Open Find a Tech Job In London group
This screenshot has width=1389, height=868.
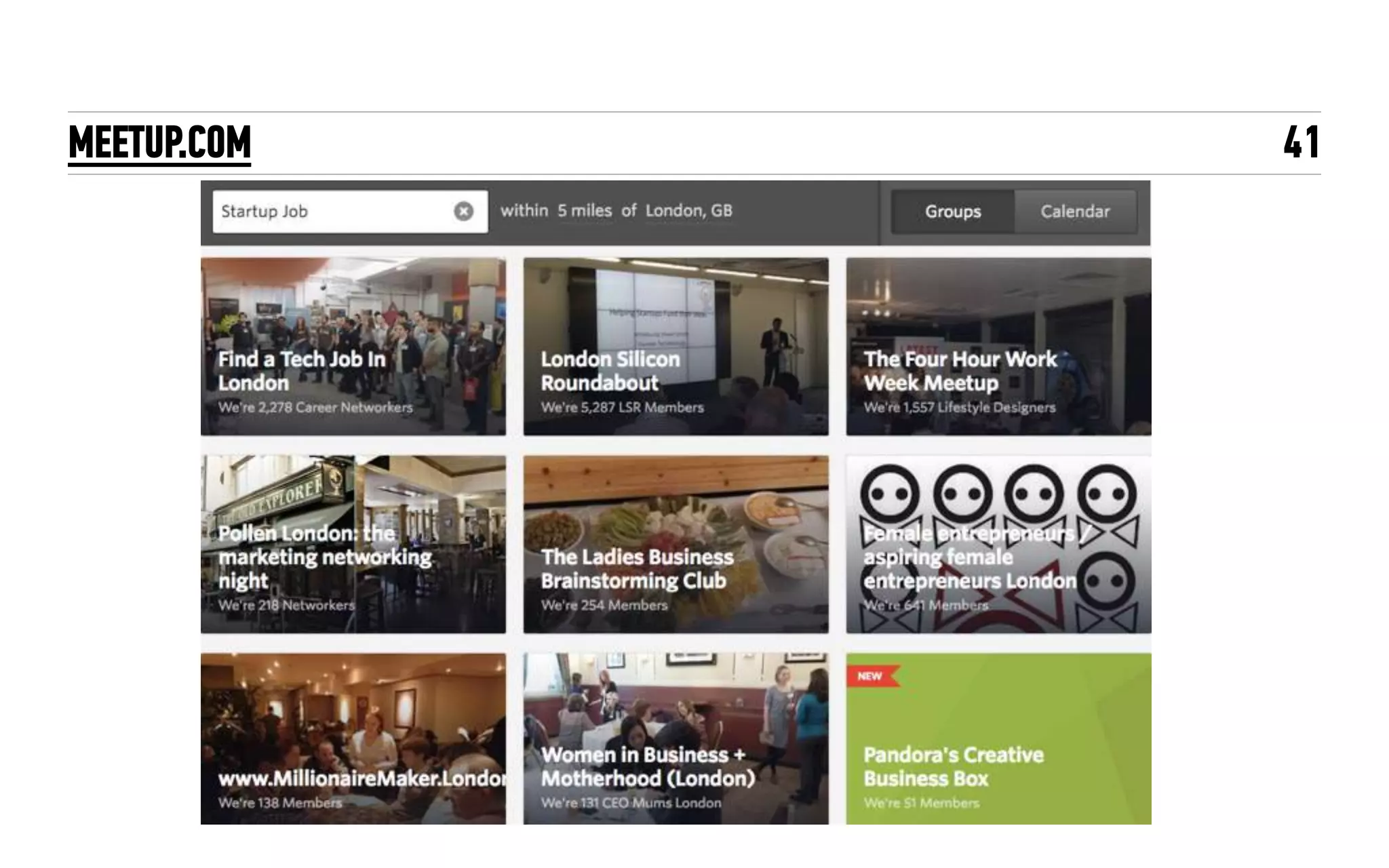coord(301,370)
